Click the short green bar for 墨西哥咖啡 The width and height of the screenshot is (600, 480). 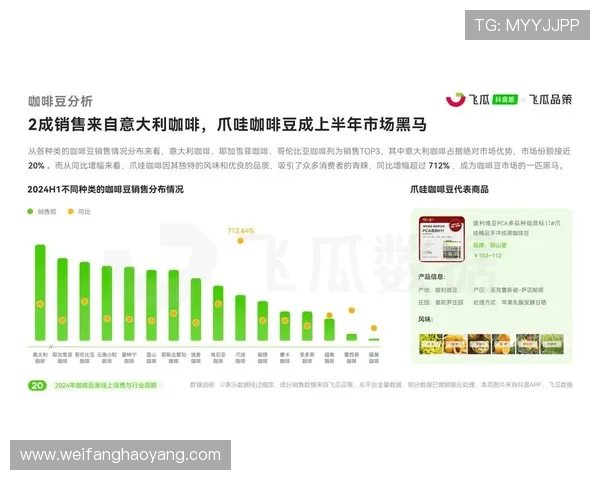tap(352, 337)
